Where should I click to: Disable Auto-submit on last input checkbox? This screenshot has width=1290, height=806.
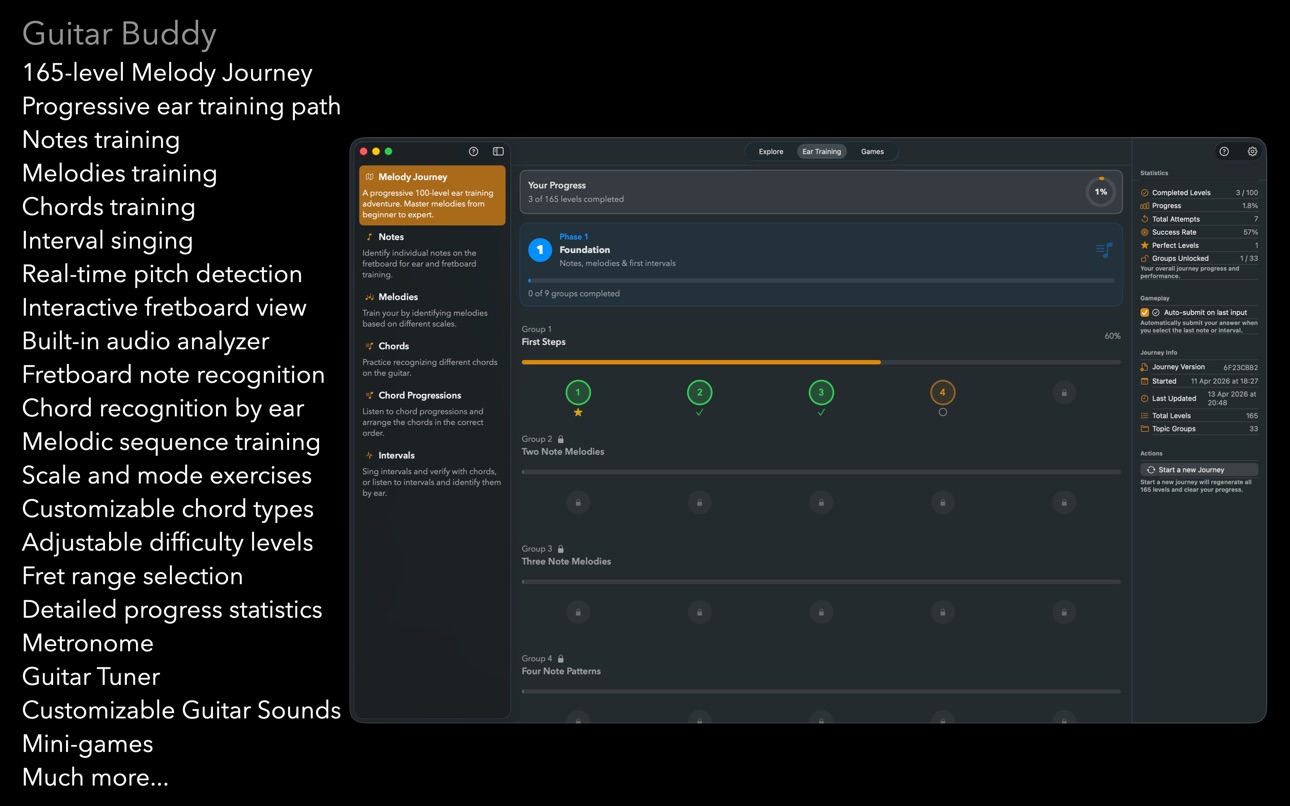click(1145, 313)
